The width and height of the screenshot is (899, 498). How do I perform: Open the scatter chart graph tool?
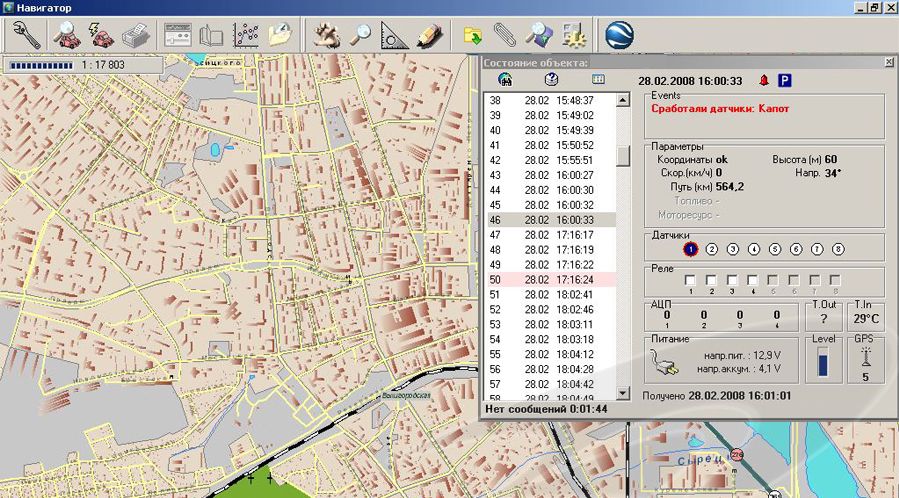(246, 36)
